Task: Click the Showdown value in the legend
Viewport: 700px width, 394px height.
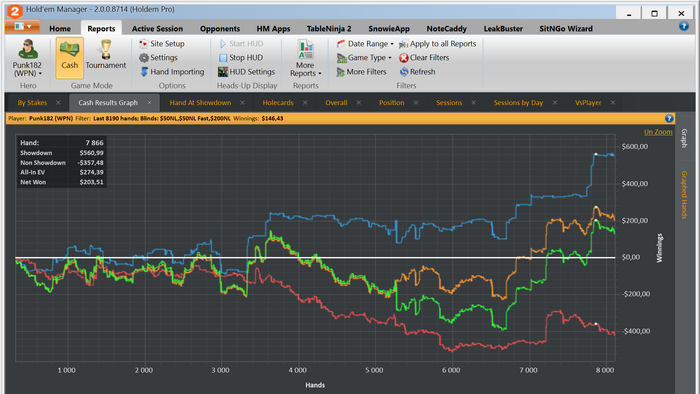Action: coord(92,153)
